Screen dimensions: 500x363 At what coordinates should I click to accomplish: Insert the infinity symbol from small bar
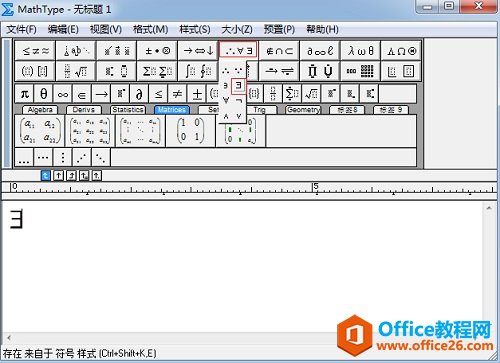tap(63, 94)
